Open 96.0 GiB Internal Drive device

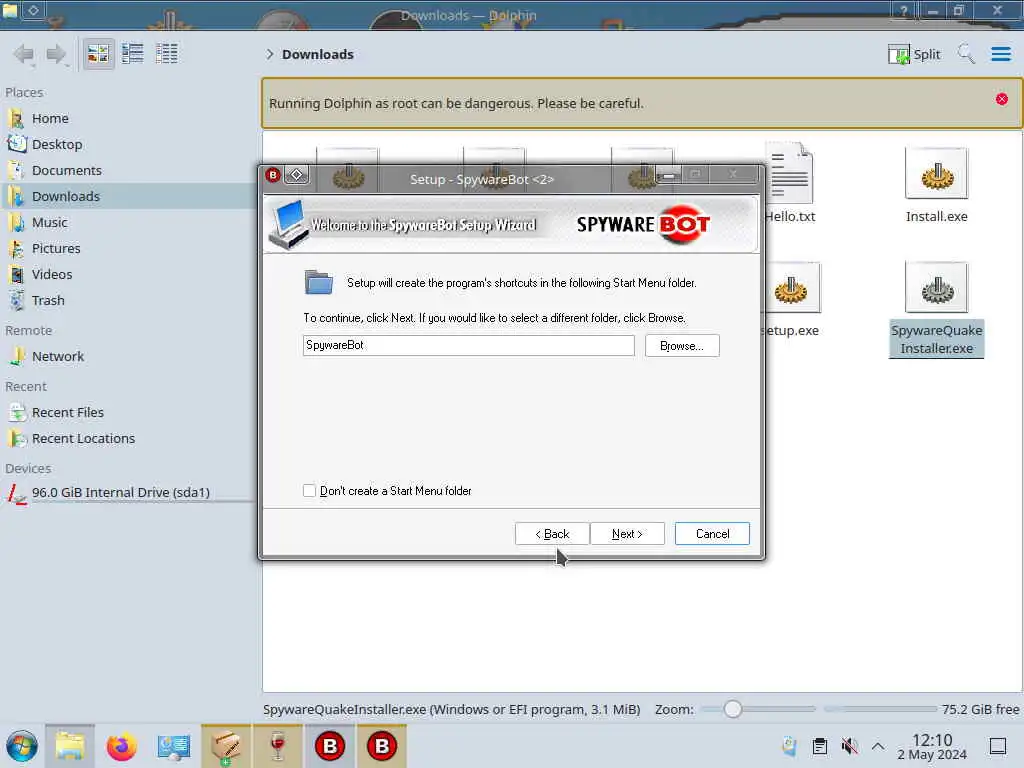coord(120,492)
